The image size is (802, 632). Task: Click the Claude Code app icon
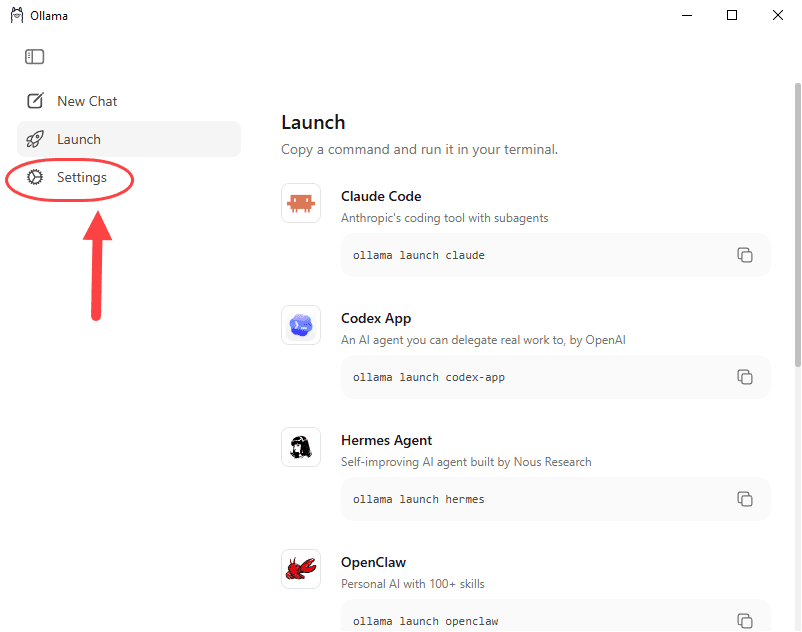[x=301, y=203]
